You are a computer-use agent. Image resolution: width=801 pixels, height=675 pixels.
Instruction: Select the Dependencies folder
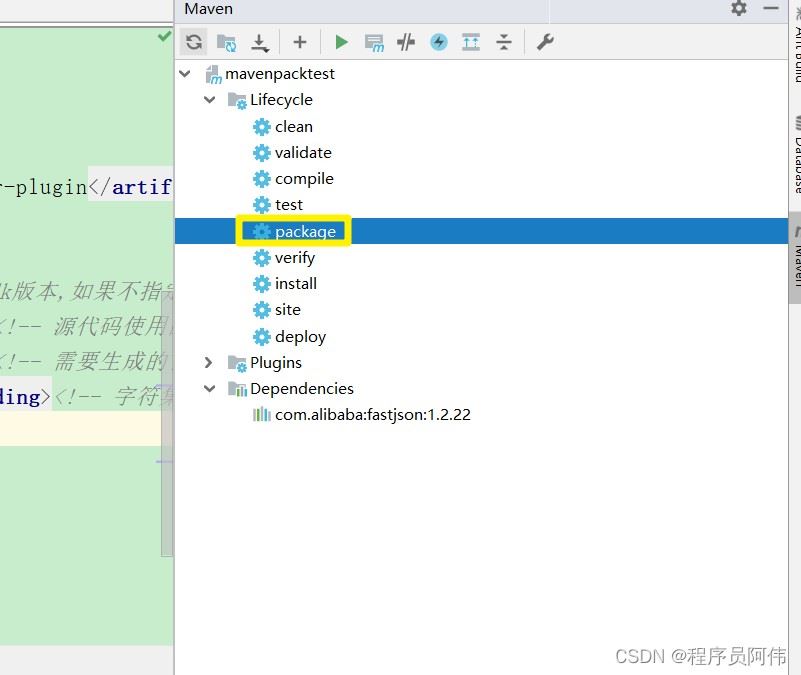click(x=302, y=389)
